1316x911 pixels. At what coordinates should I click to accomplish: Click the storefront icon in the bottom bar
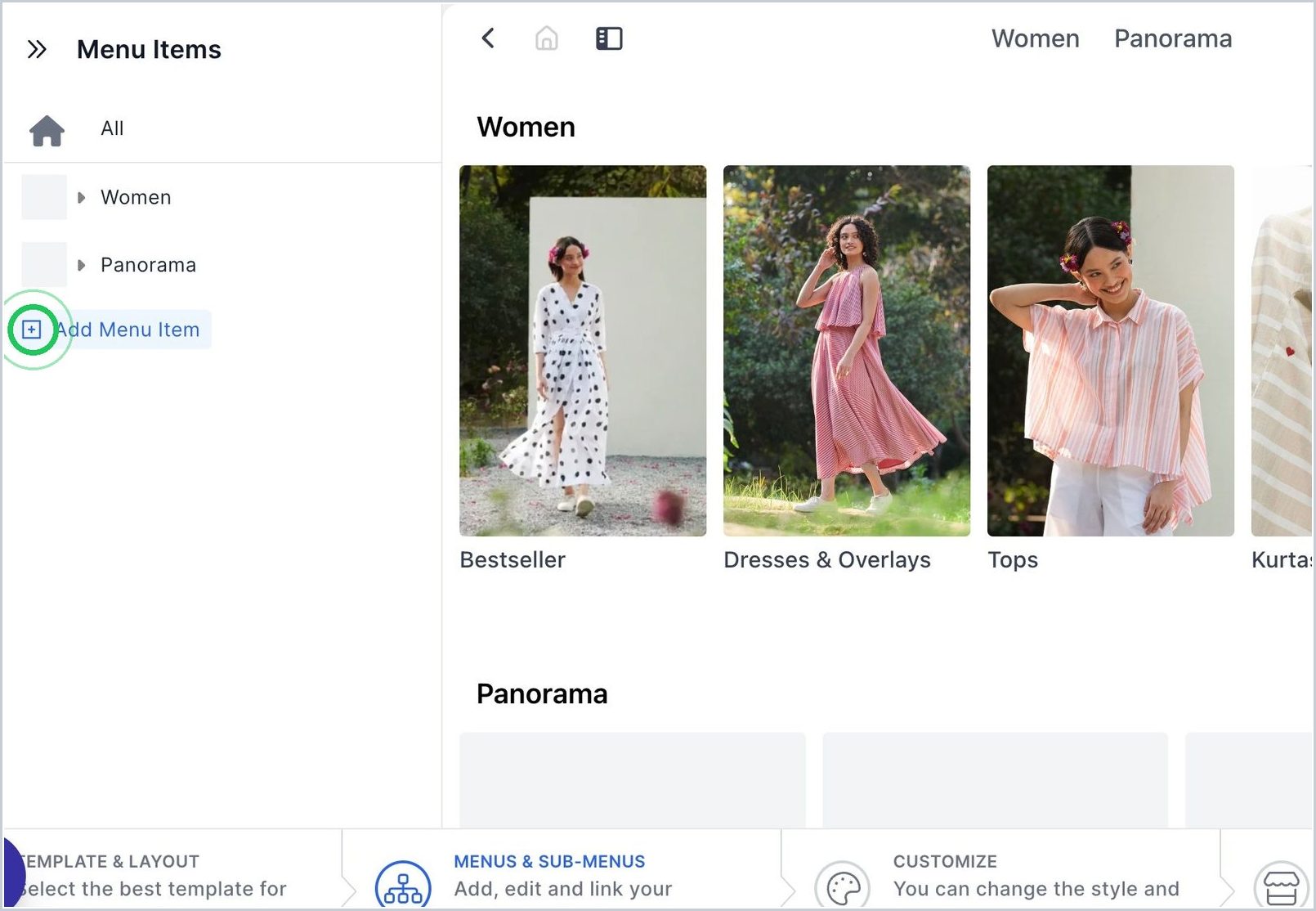coord(1281,886)
